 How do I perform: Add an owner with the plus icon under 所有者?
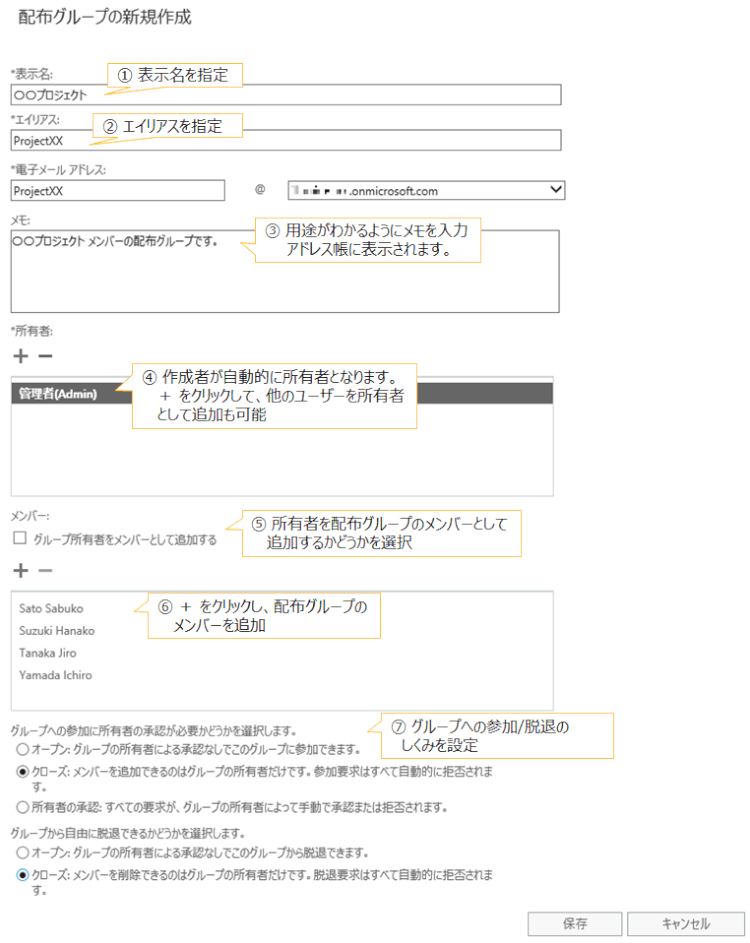[20, 356]
